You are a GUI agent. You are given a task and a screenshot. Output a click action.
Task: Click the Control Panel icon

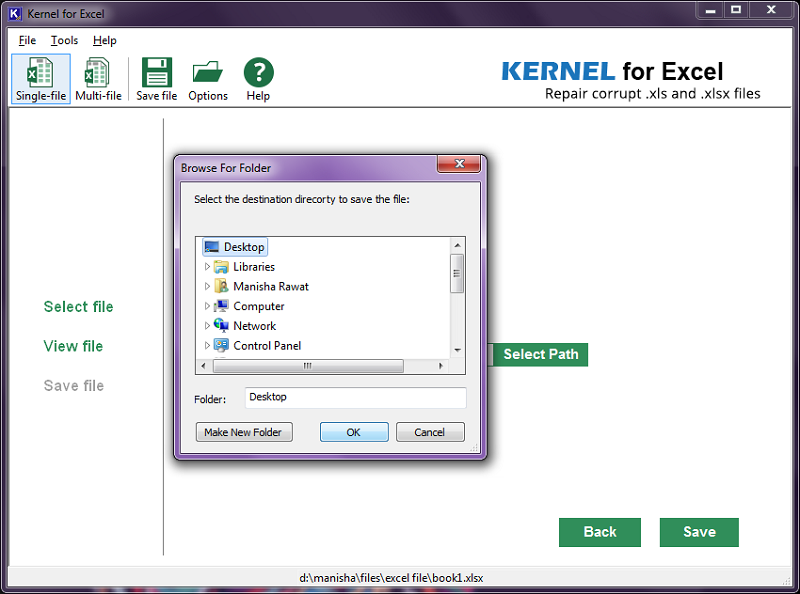221,345
